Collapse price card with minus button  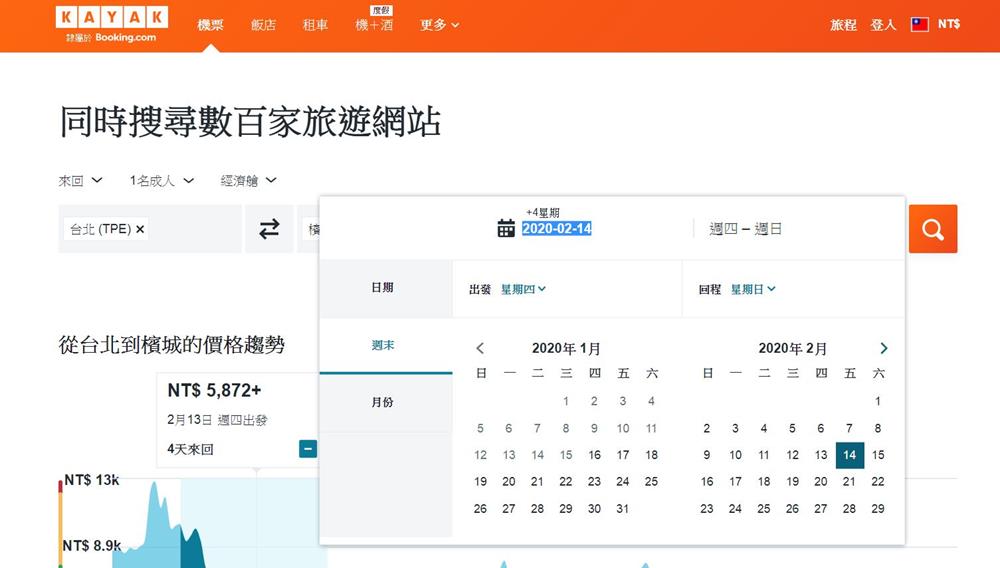coord(308,449)
